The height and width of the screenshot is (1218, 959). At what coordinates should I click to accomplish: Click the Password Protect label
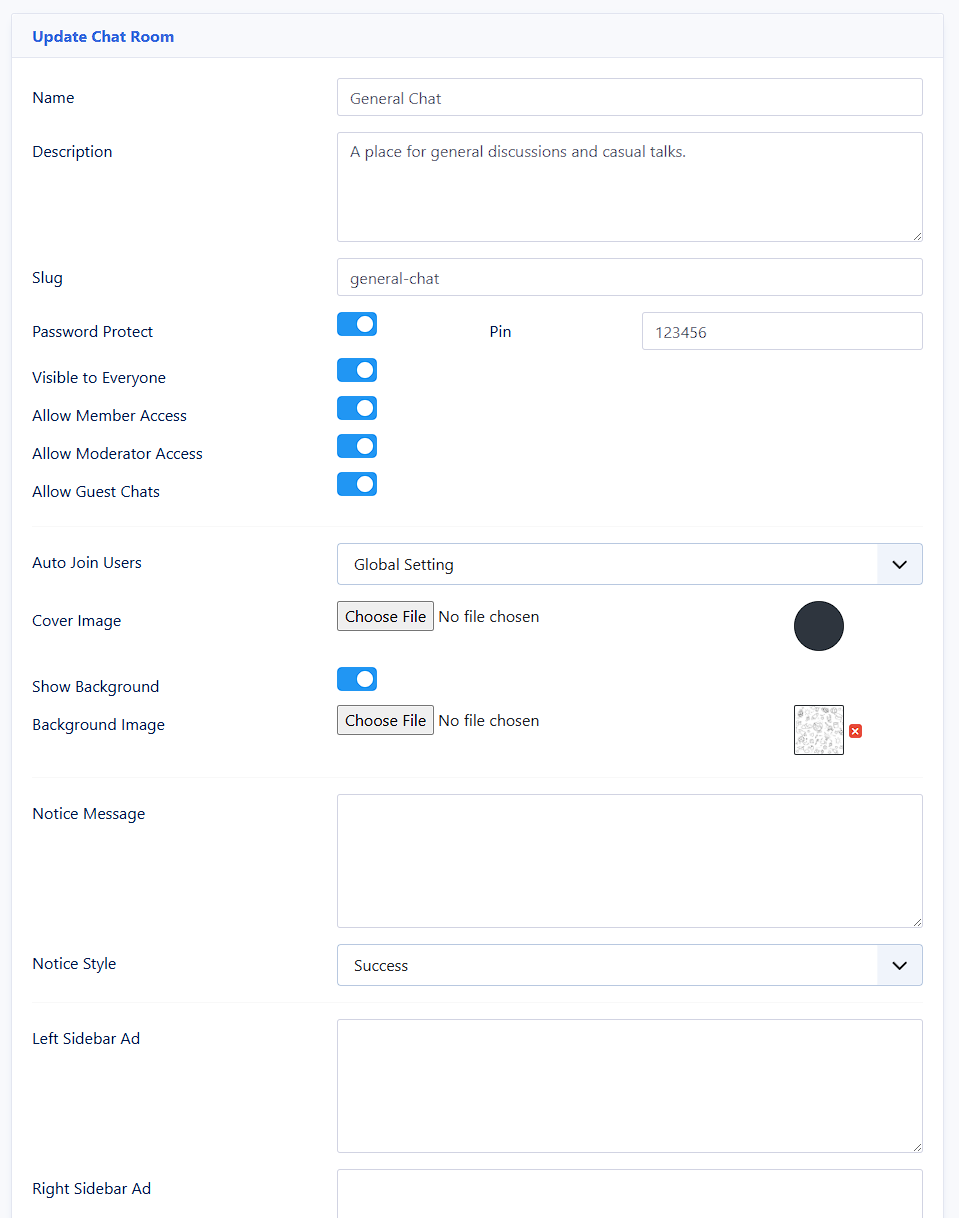pyautogui.click(x=93, y=331)
